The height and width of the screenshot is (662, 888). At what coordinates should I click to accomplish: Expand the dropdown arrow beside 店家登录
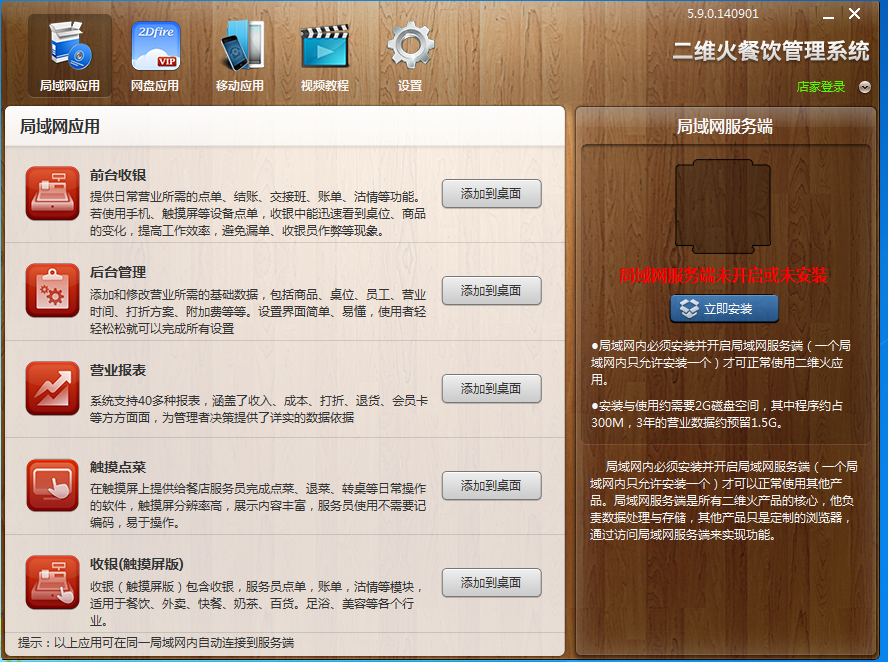click(x=865, y=87)
